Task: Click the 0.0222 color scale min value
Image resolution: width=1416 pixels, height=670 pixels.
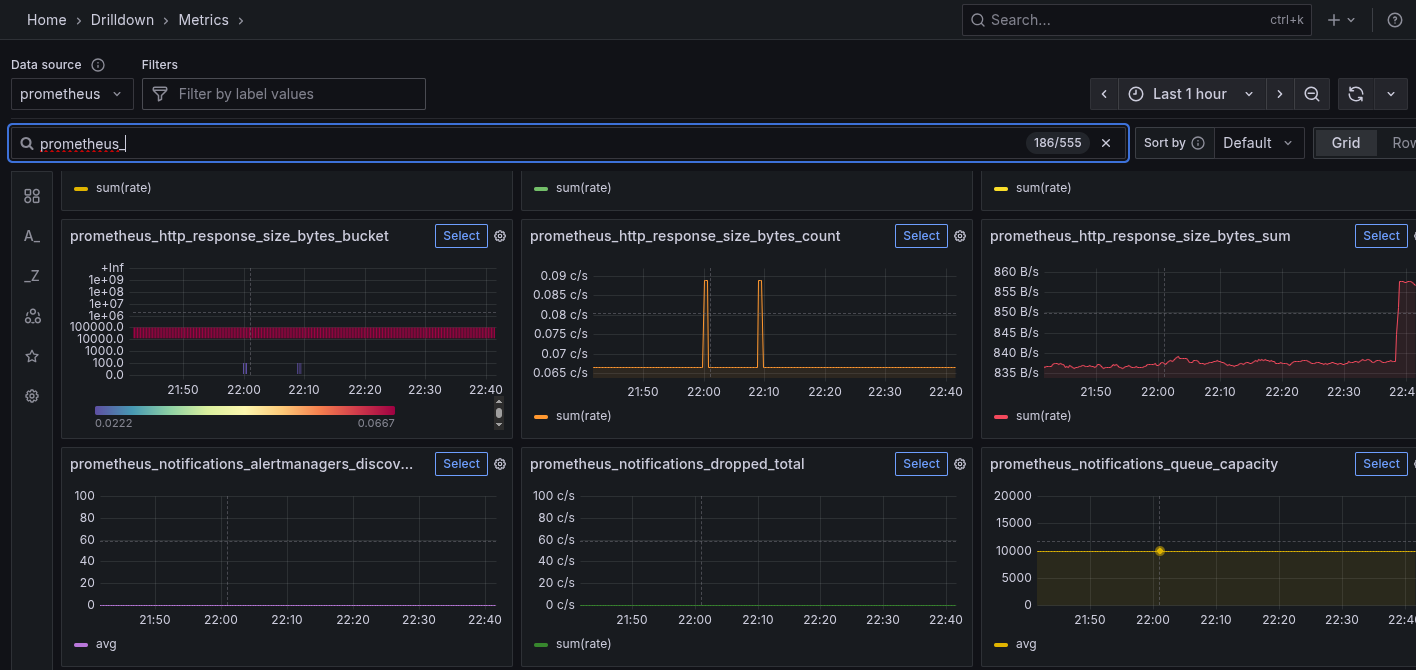Action: (114, 423)
